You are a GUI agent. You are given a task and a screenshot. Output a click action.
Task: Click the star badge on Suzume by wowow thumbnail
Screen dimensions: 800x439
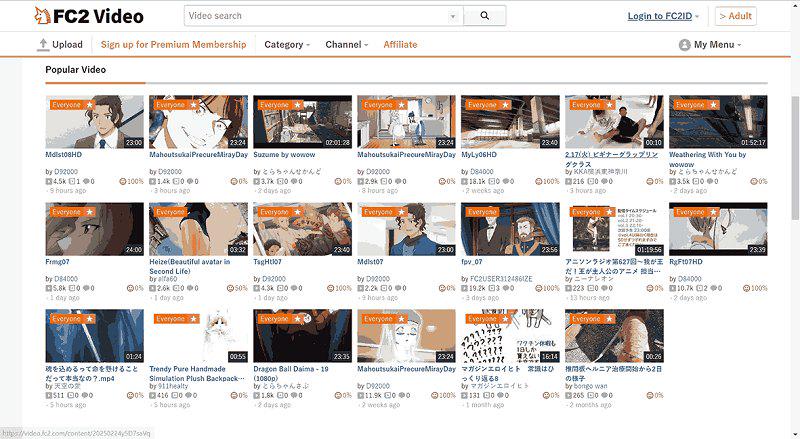click(297, 105)
